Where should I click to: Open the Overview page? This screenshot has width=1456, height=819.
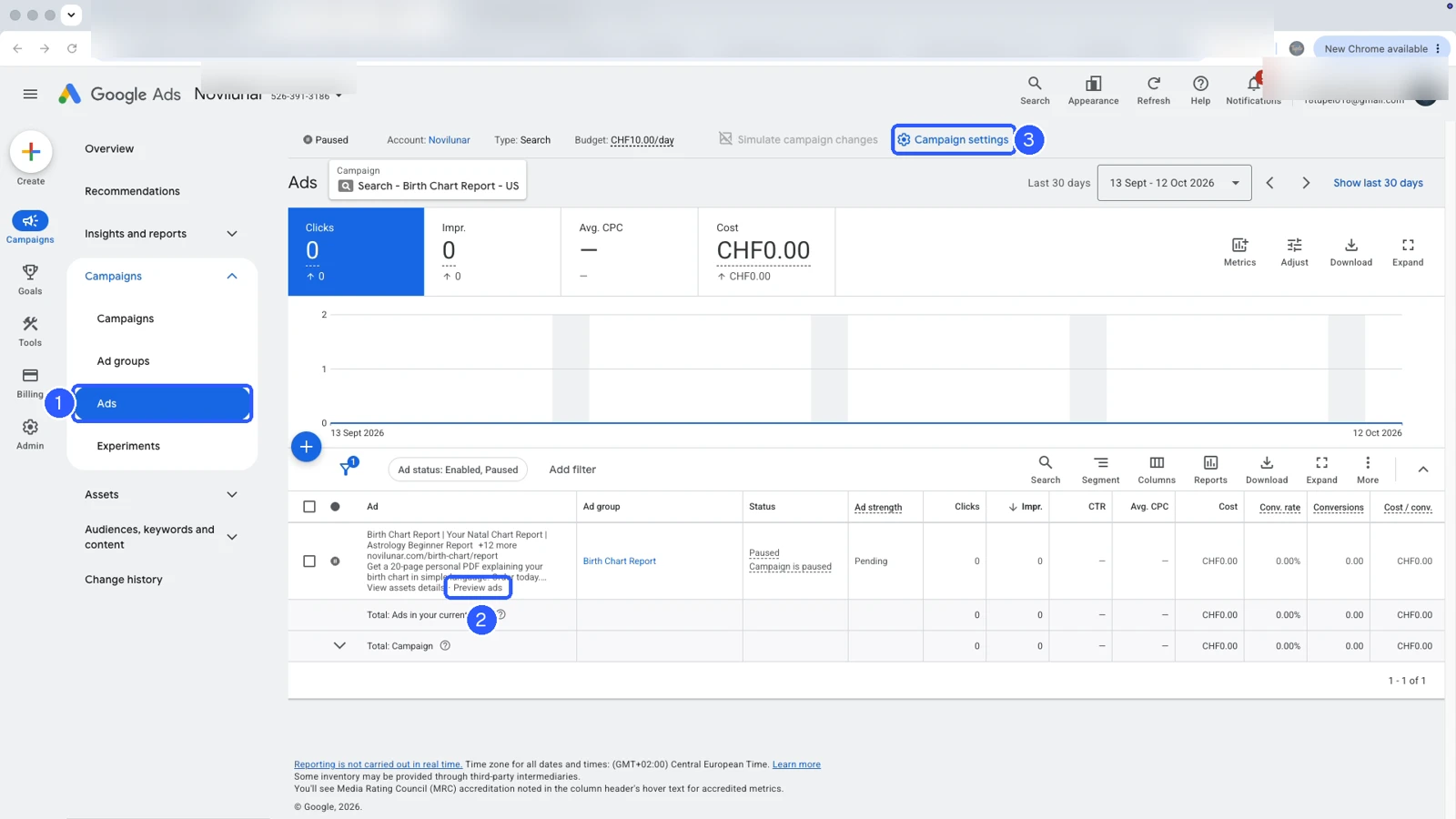coord(109,148)
